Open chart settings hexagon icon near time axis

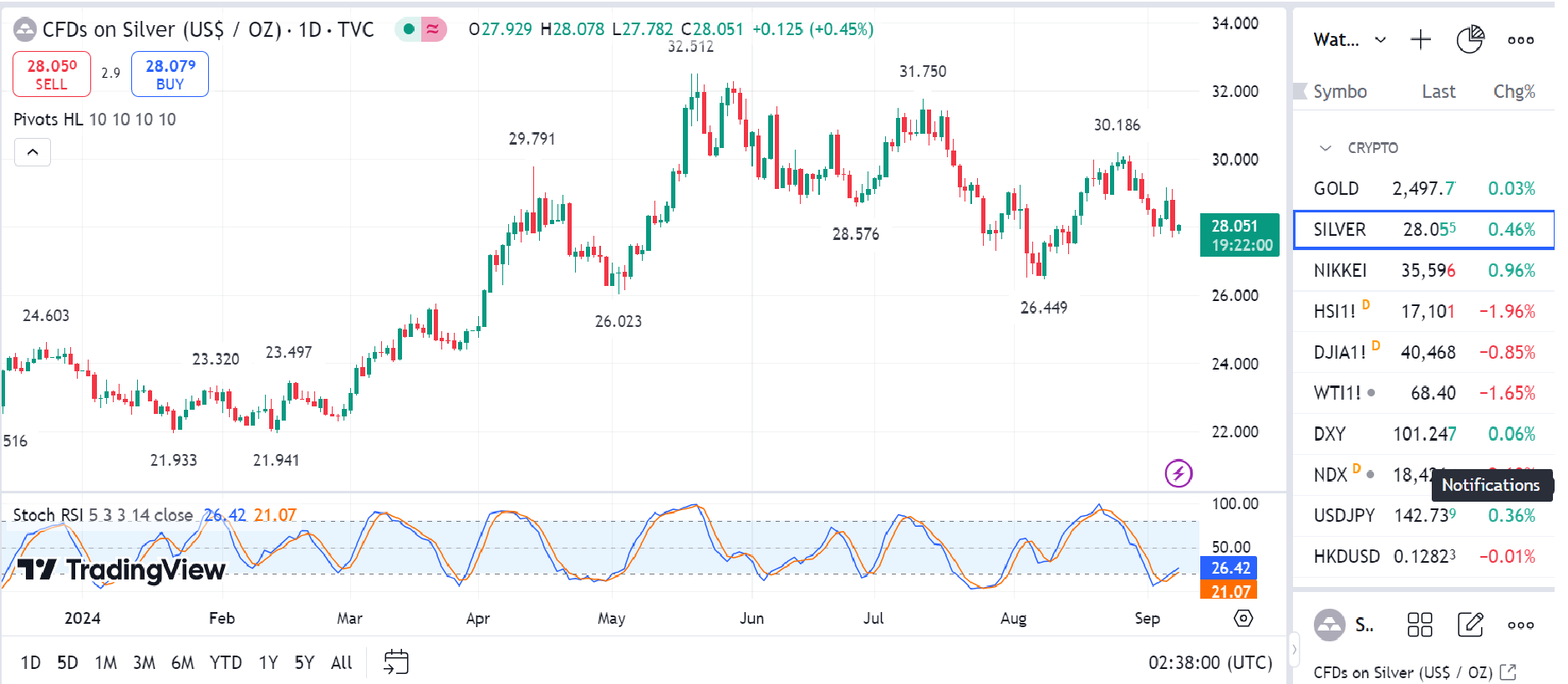tap(1244, 618)
